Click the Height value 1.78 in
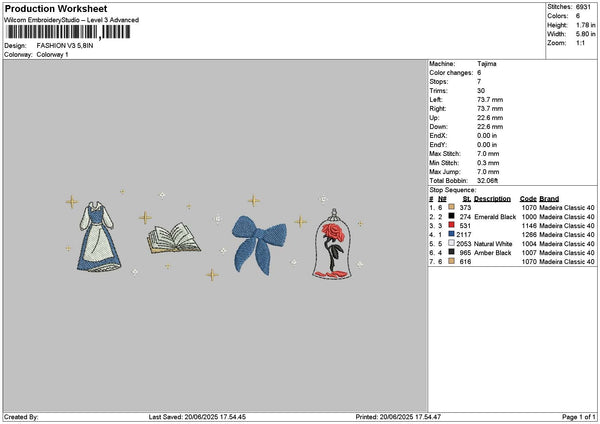This screenshot has height=424, width=600. (585, 25)
